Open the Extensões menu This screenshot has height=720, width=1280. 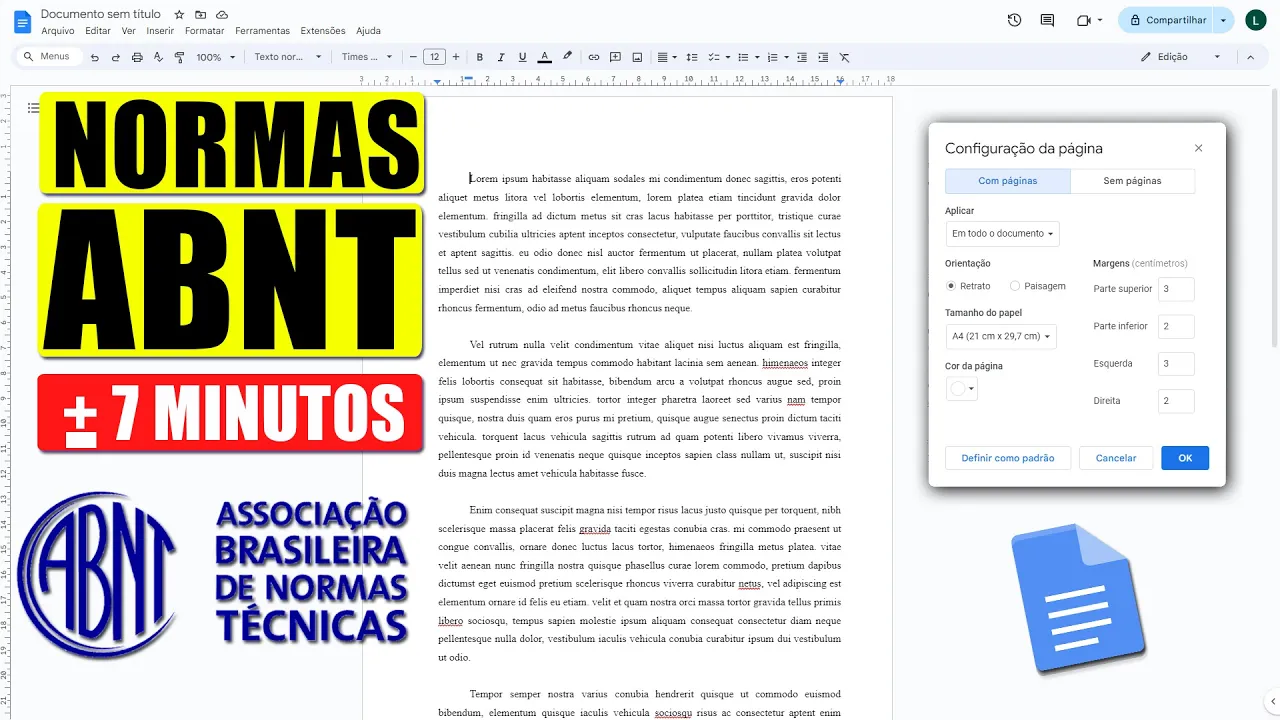point(323,31)
